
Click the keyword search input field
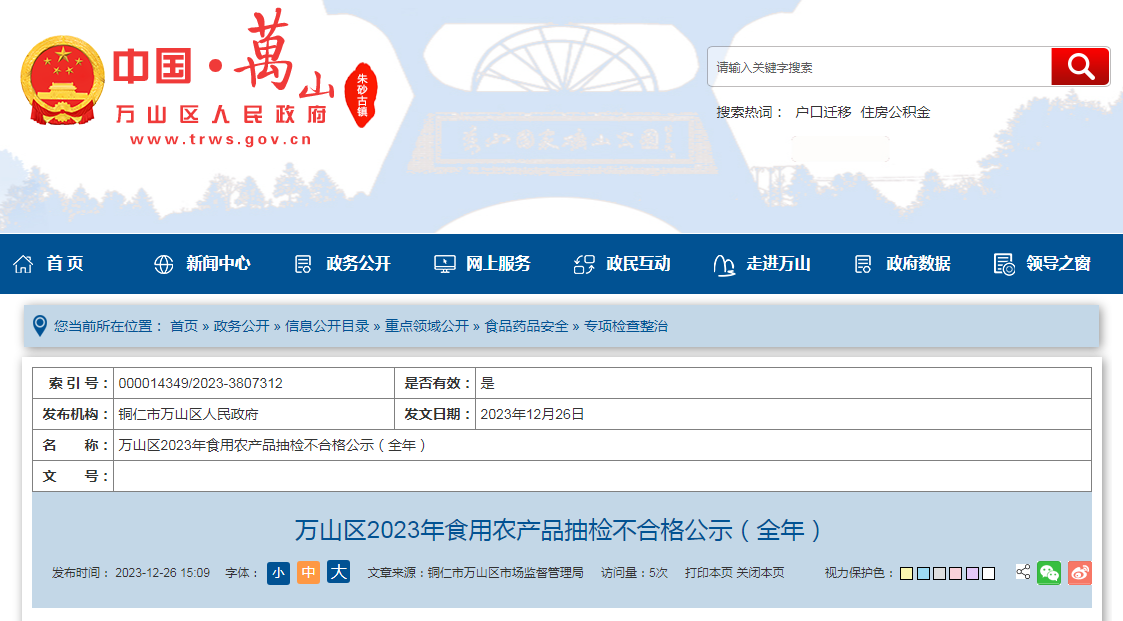pos(878,67)
